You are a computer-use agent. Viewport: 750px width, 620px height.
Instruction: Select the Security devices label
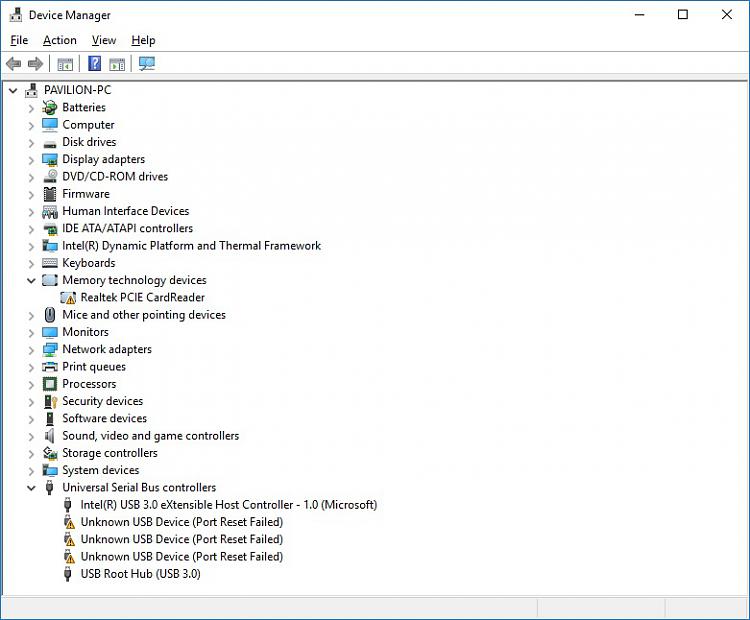(x=102, y=401)
